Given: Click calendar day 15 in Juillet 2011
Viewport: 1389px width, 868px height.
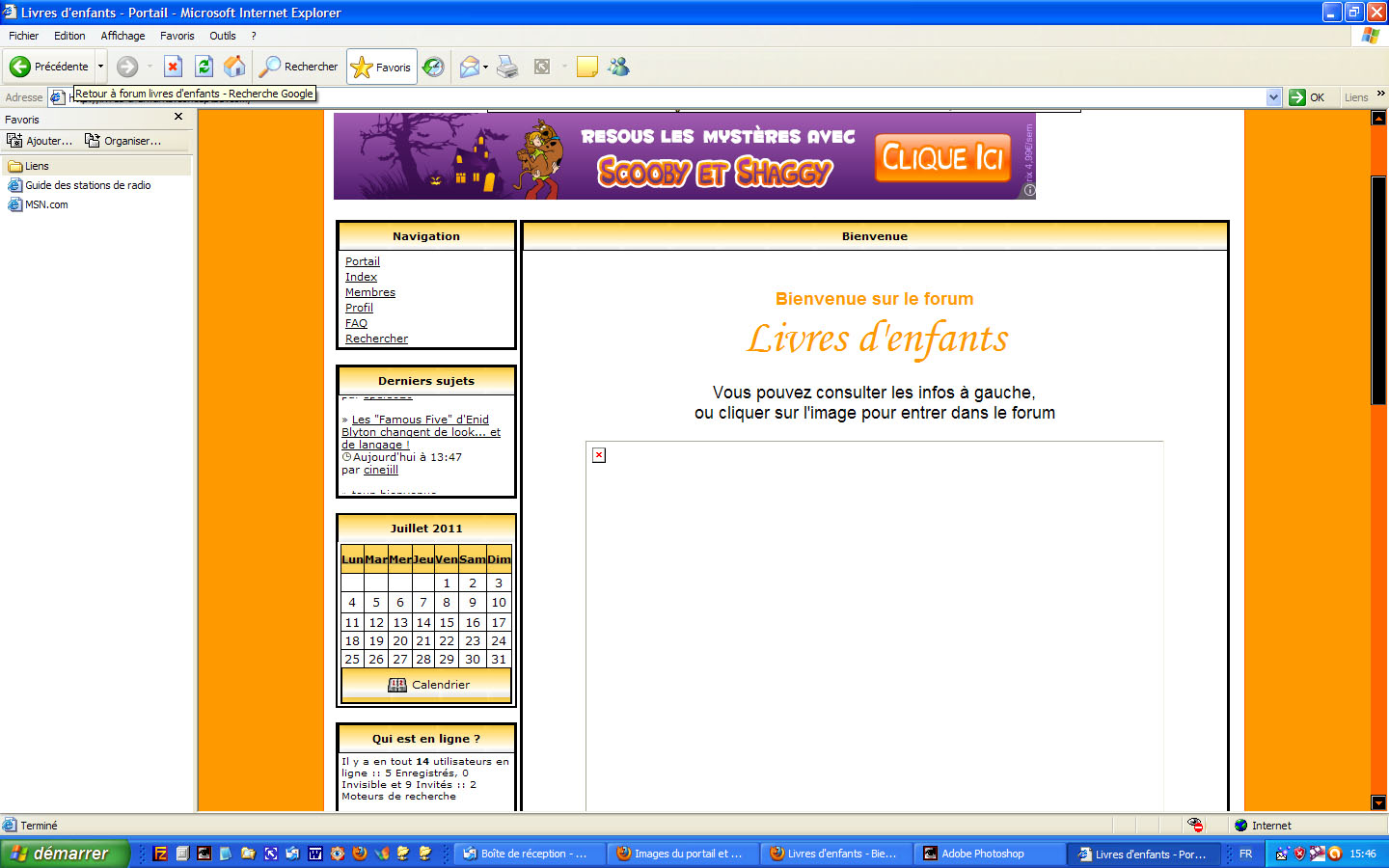Looking at the screenshot, I should (x=447, y=622).
